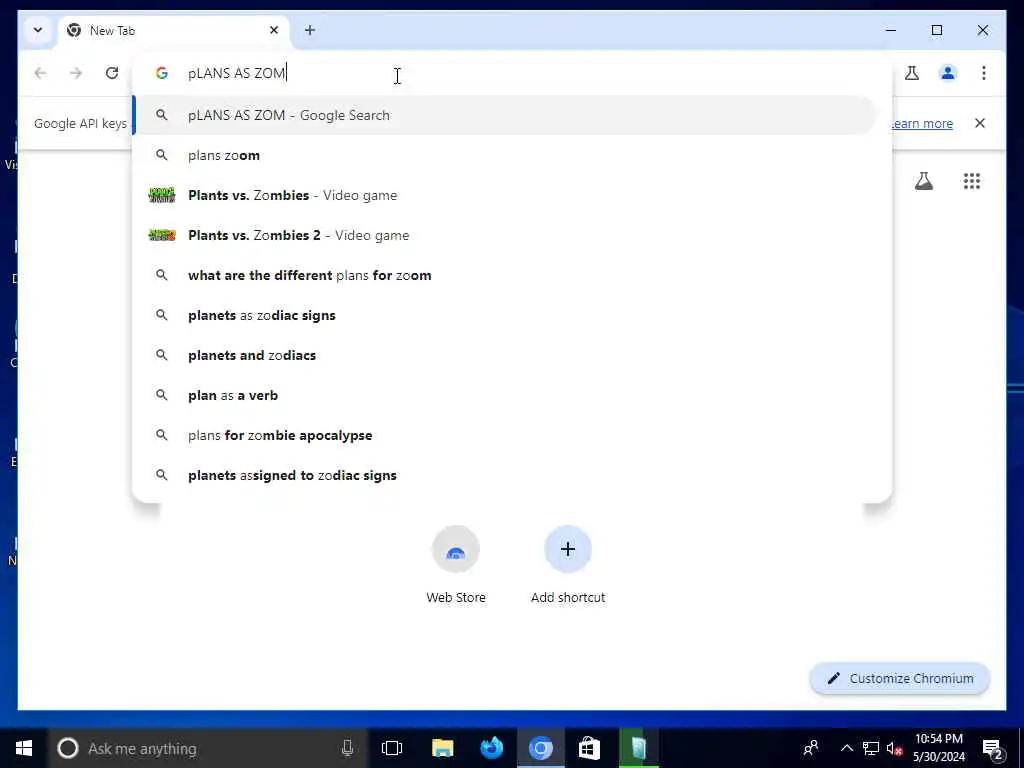Open the green document app on taskbar
The width and height of the screenshot is (1024, 768).
coord(639,748)
